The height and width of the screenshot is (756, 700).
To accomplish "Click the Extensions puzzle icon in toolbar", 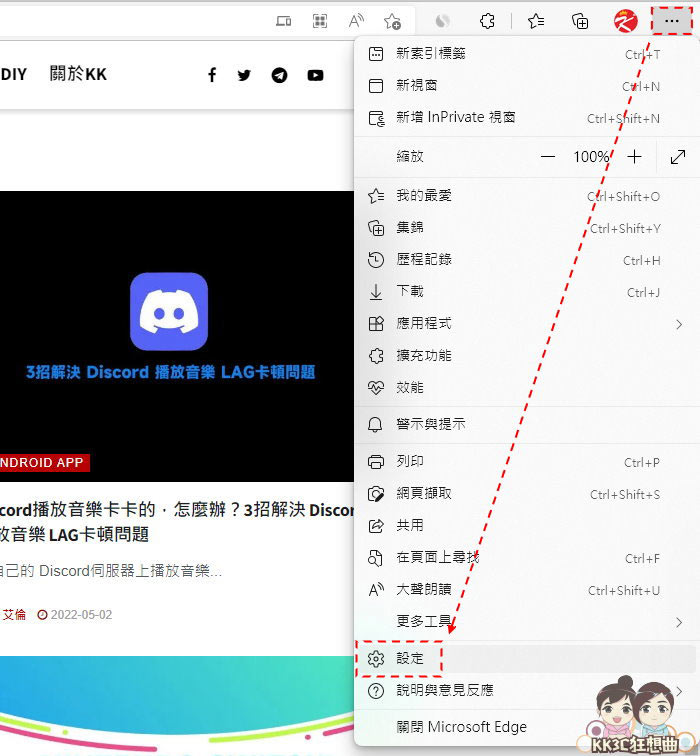I will tap(487, 21).
